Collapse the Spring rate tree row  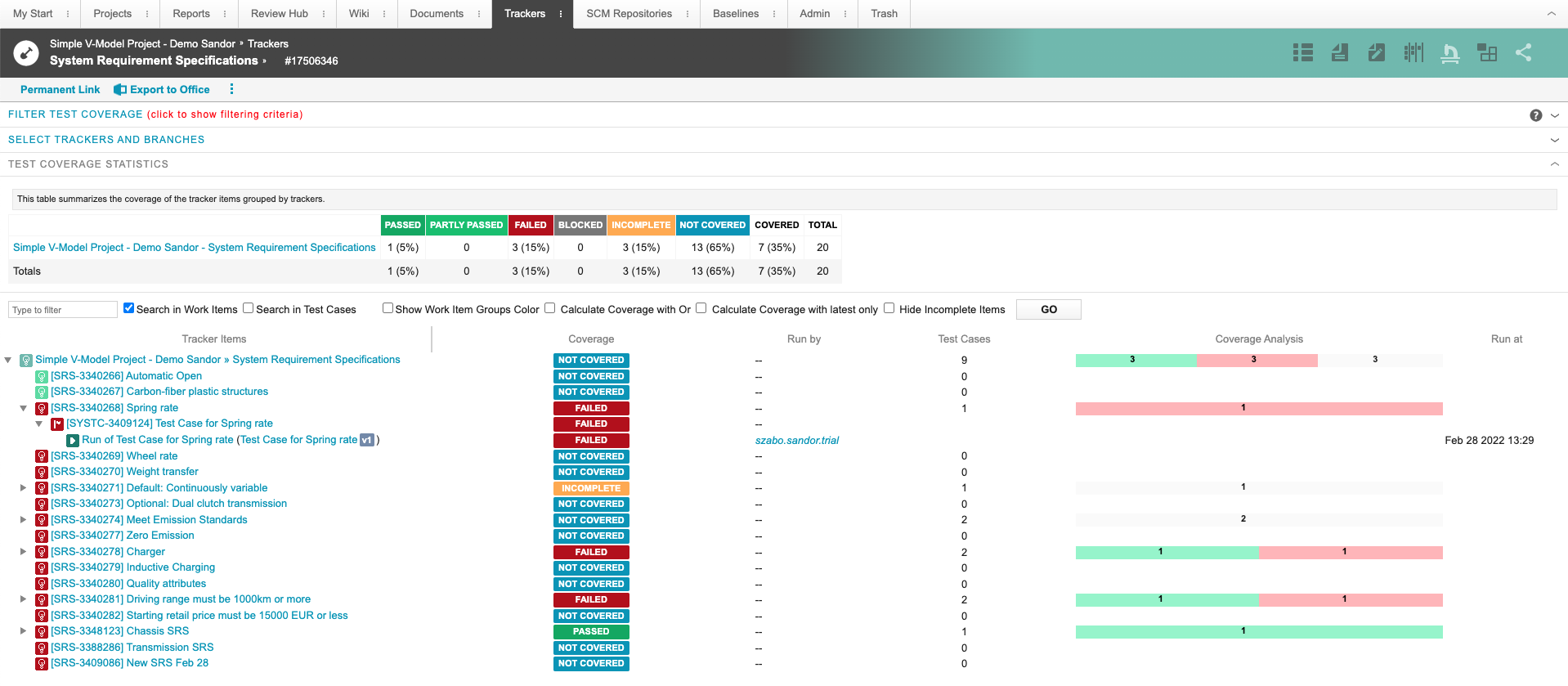24,408
